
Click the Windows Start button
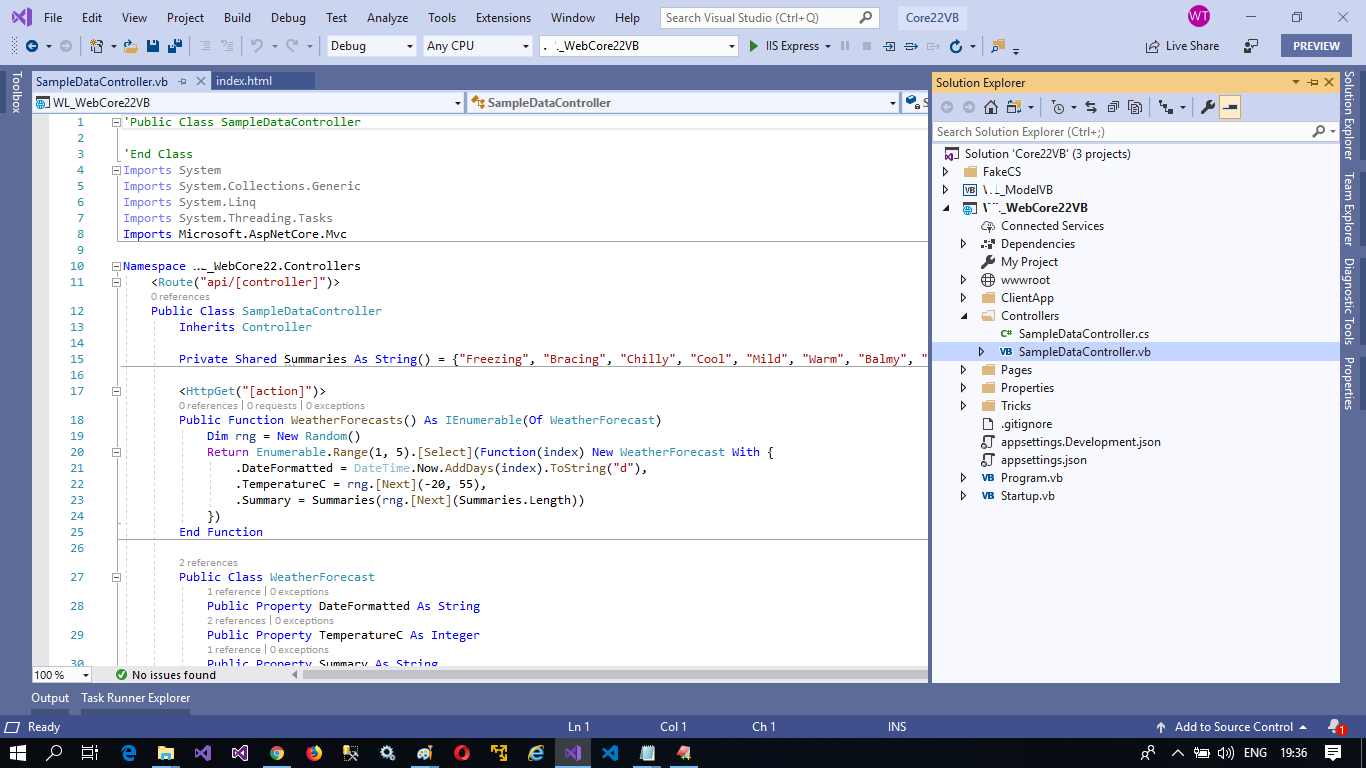click(19, 753)
